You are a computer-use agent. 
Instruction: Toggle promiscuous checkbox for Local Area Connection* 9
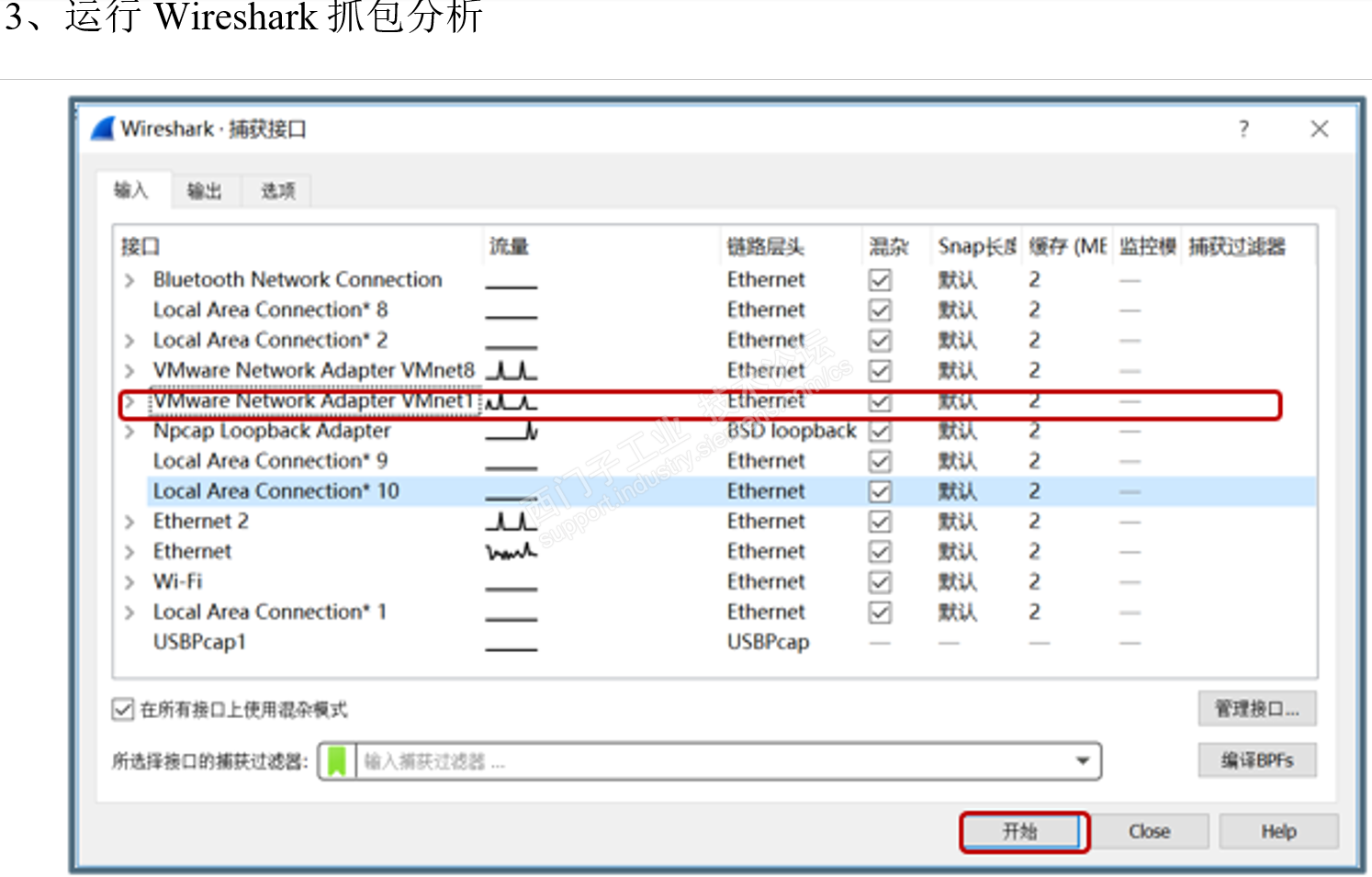tap(880, 461)
